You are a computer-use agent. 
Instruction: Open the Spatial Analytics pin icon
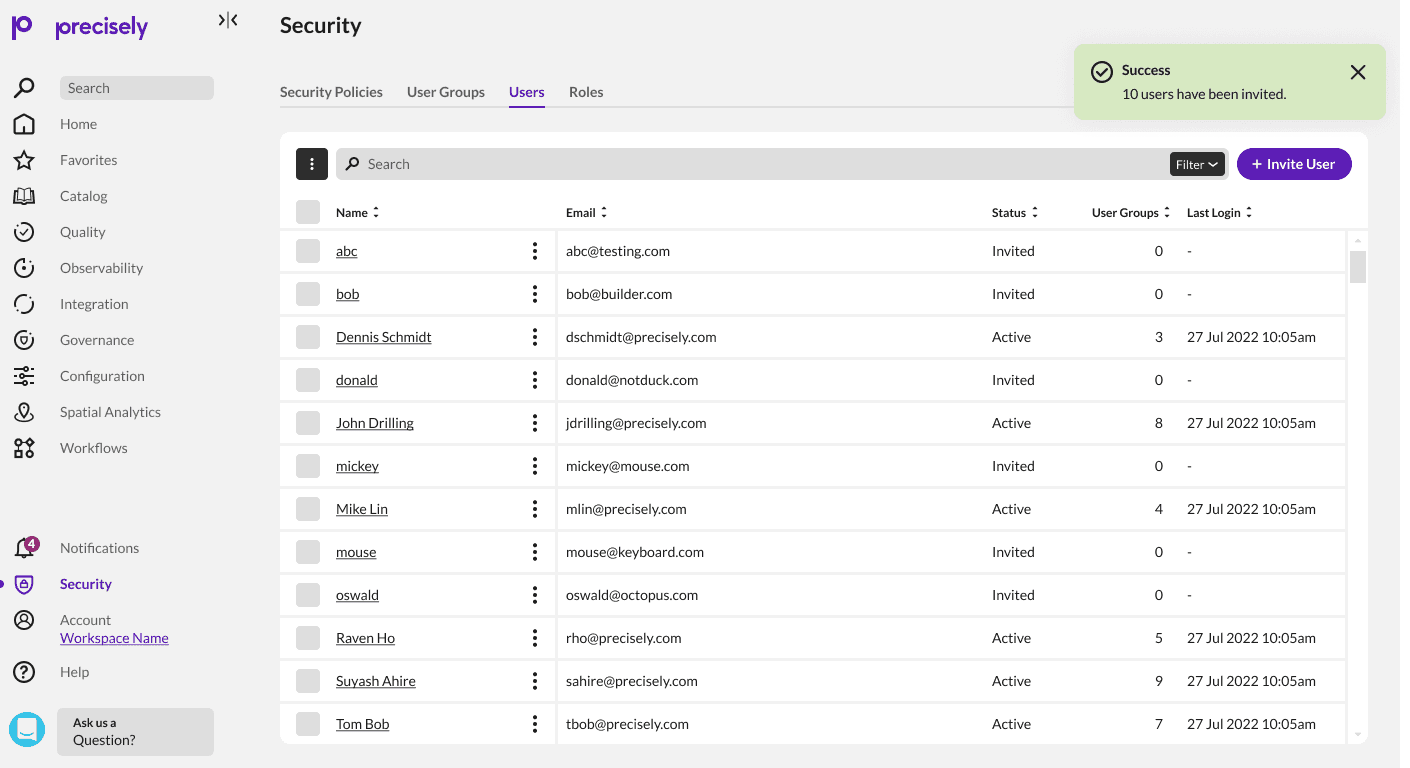[x=24, y=412]
